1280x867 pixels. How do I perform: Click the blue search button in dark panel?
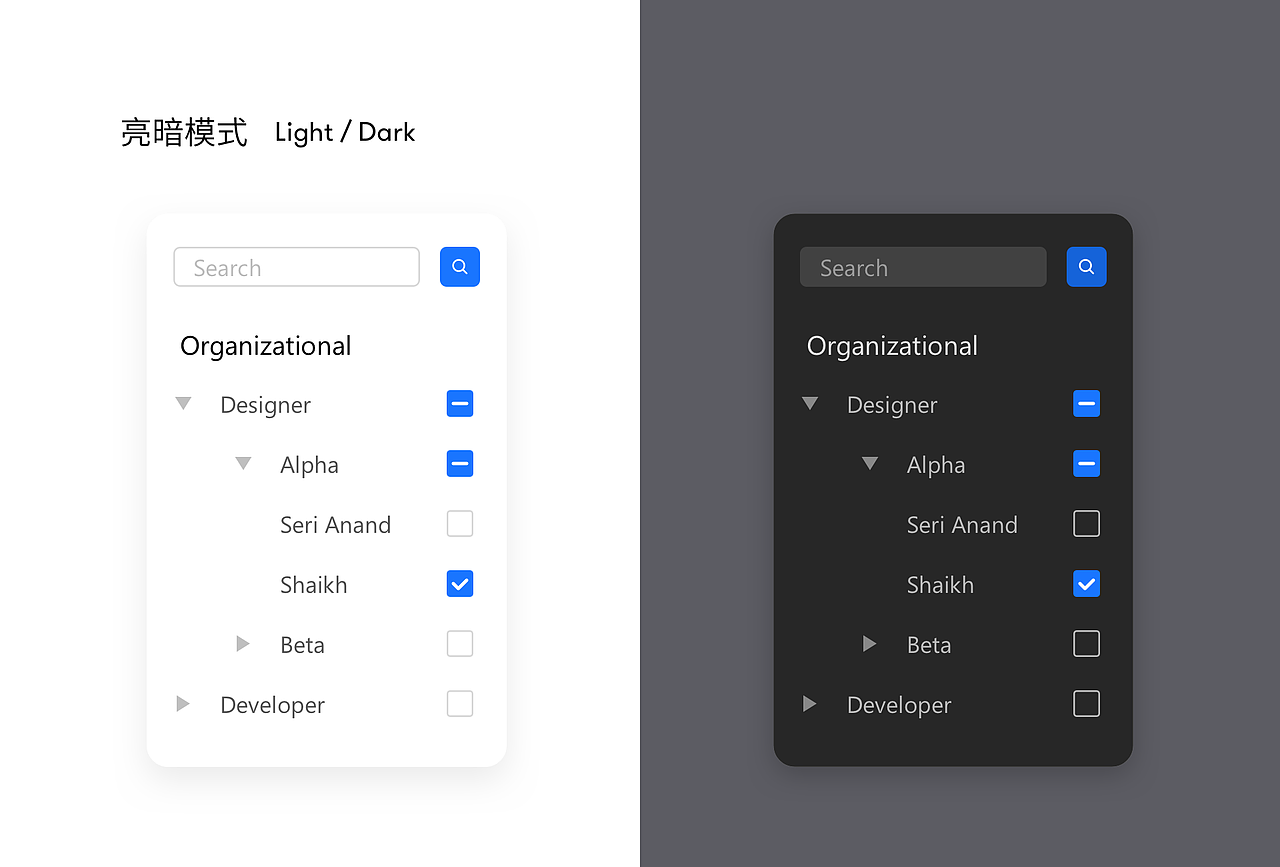click(1086, 267)
